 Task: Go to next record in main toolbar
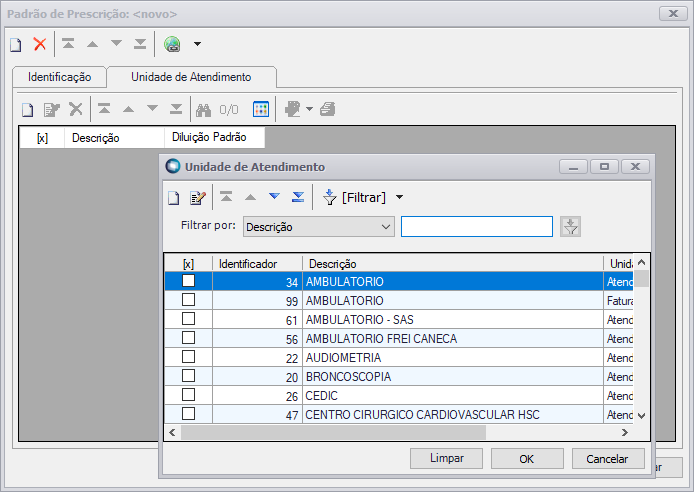point(116,43)
